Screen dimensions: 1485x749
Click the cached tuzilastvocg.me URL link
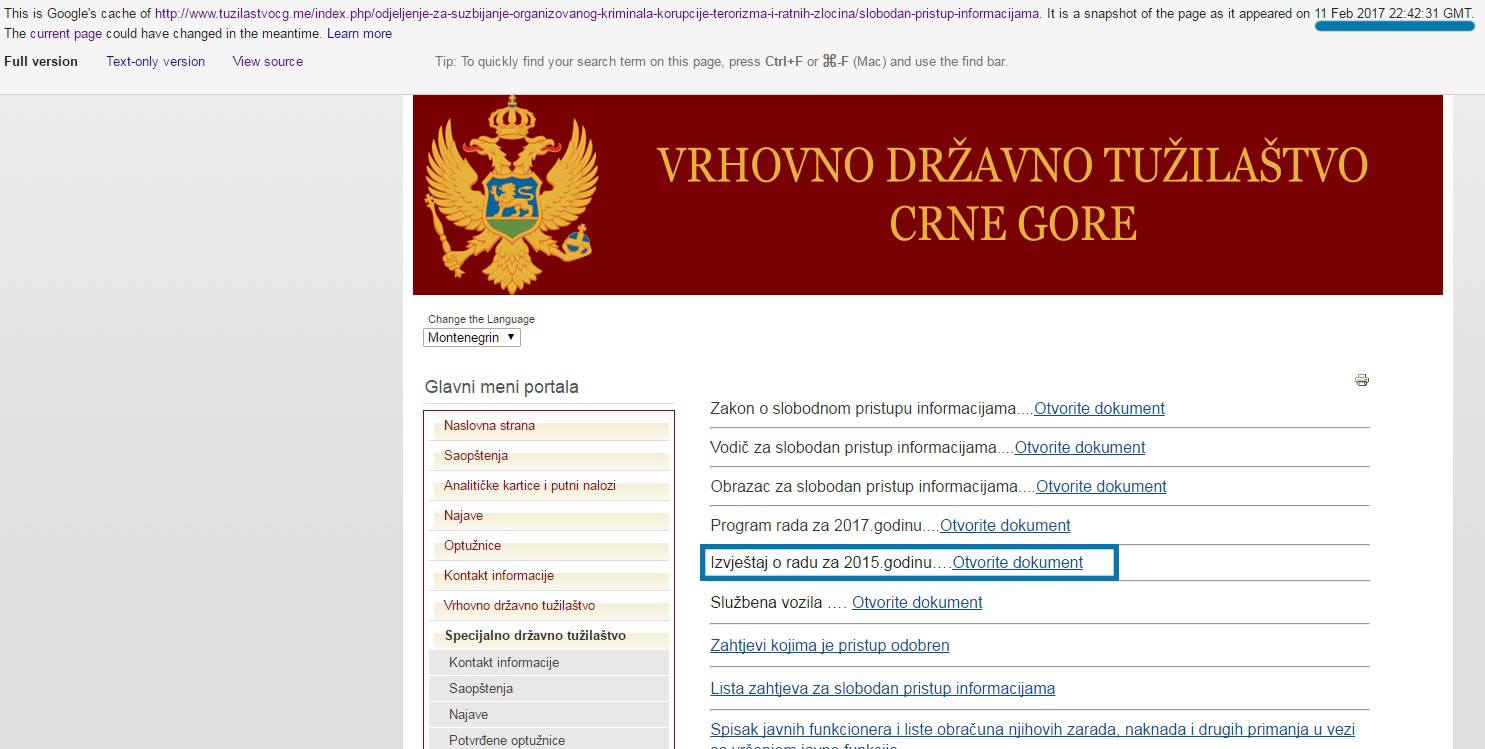tap(597, 14)
